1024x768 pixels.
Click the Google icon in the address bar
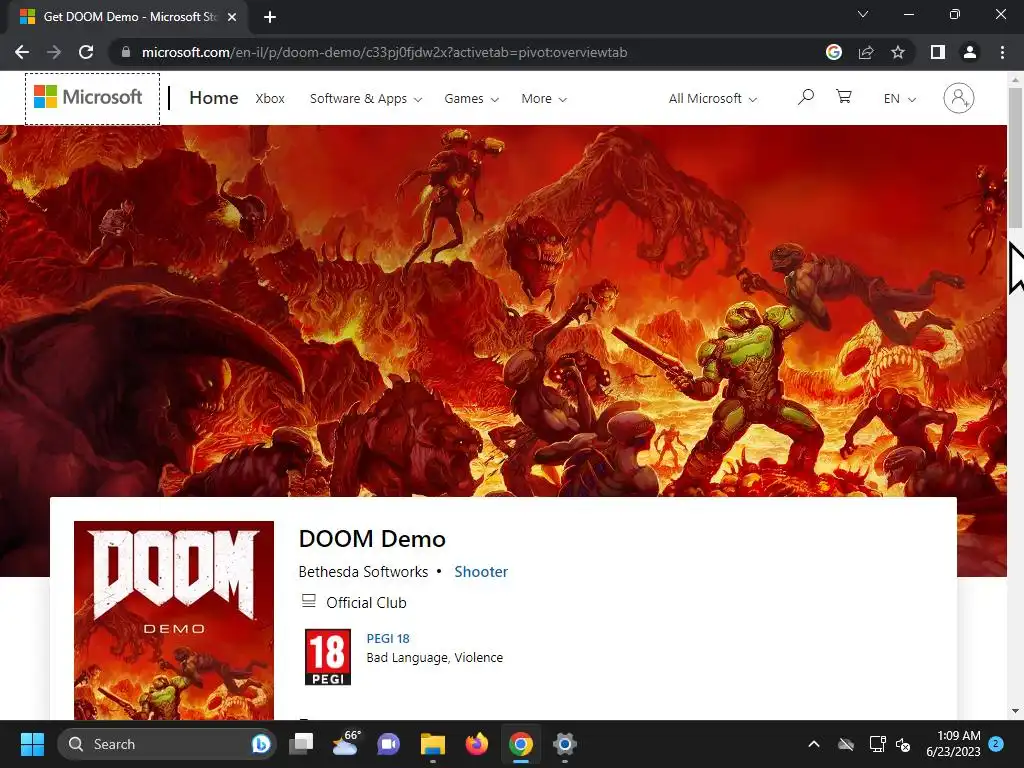coord(834,52)
